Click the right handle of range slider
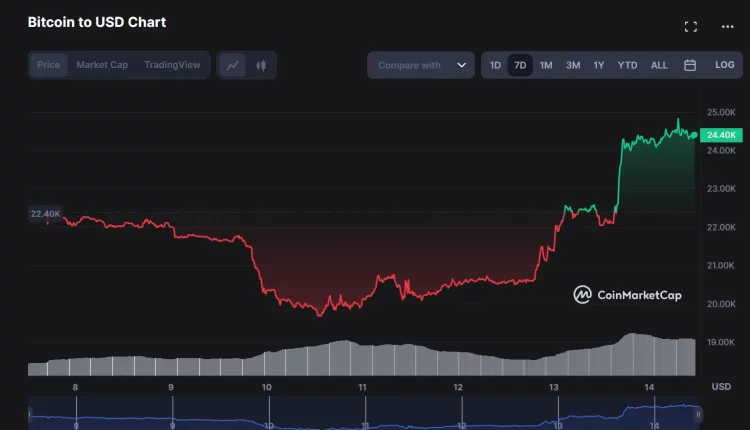The image size is (750, 430). 698,413
